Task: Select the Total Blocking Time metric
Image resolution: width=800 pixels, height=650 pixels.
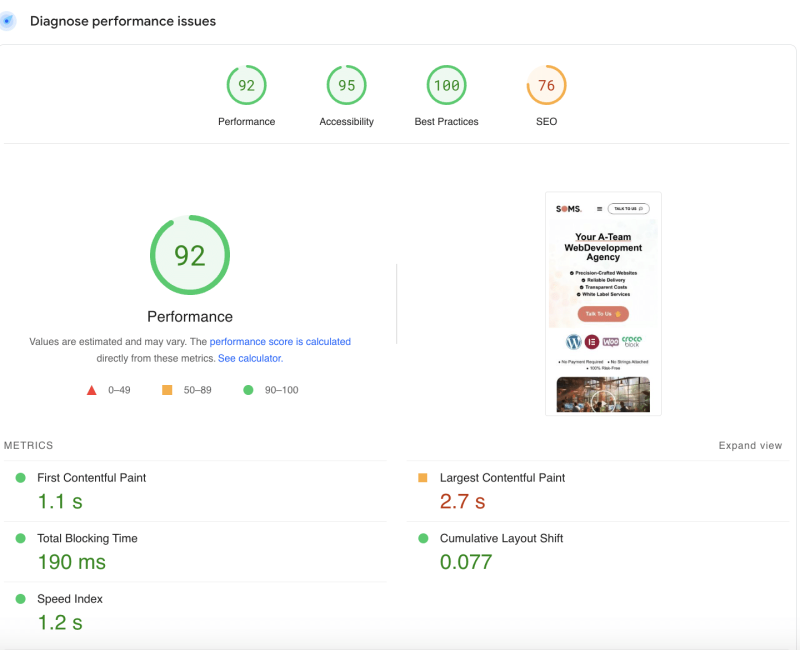Action: 87,538
